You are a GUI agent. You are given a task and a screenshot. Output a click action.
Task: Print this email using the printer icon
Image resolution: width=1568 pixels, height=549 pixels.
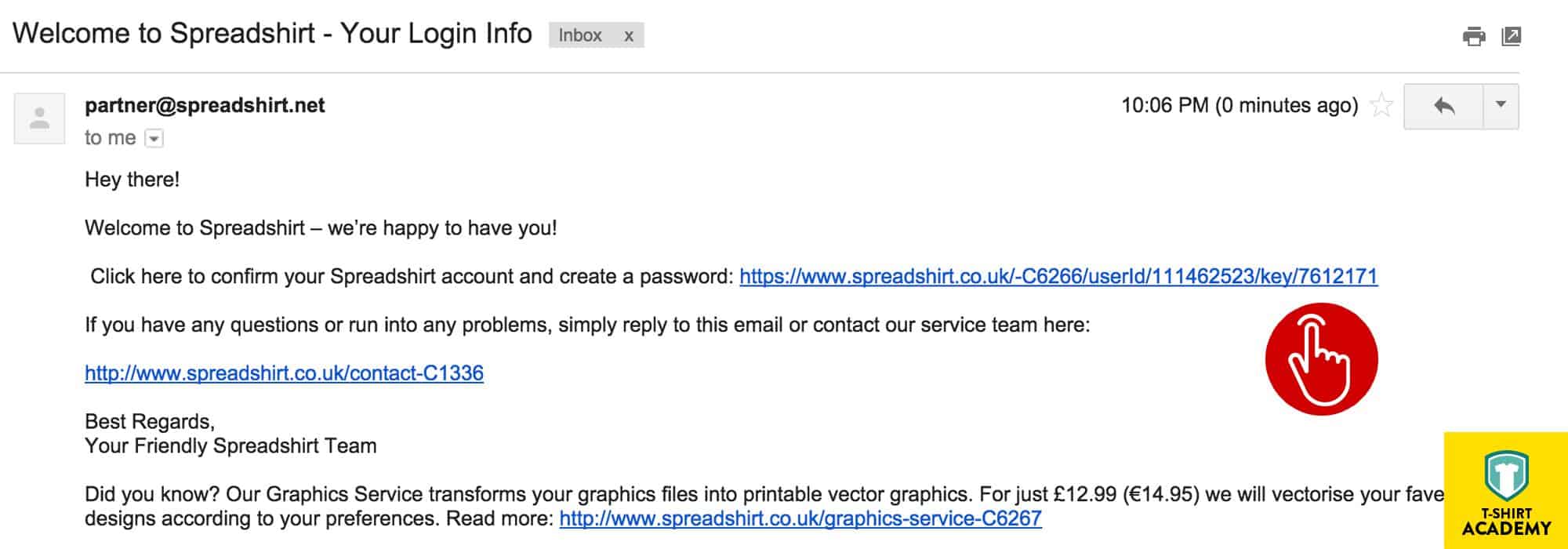coord(1474,36)
